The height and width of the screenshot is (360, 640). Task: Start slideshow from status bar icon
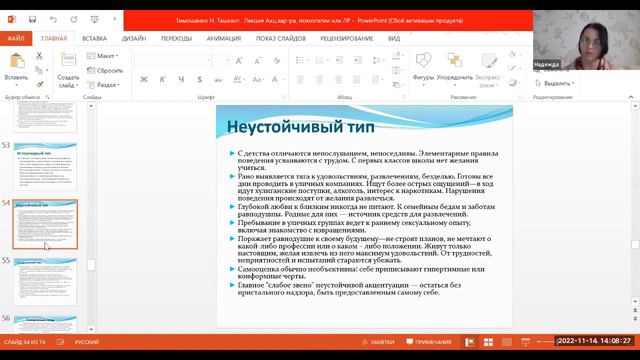[526, 342]
